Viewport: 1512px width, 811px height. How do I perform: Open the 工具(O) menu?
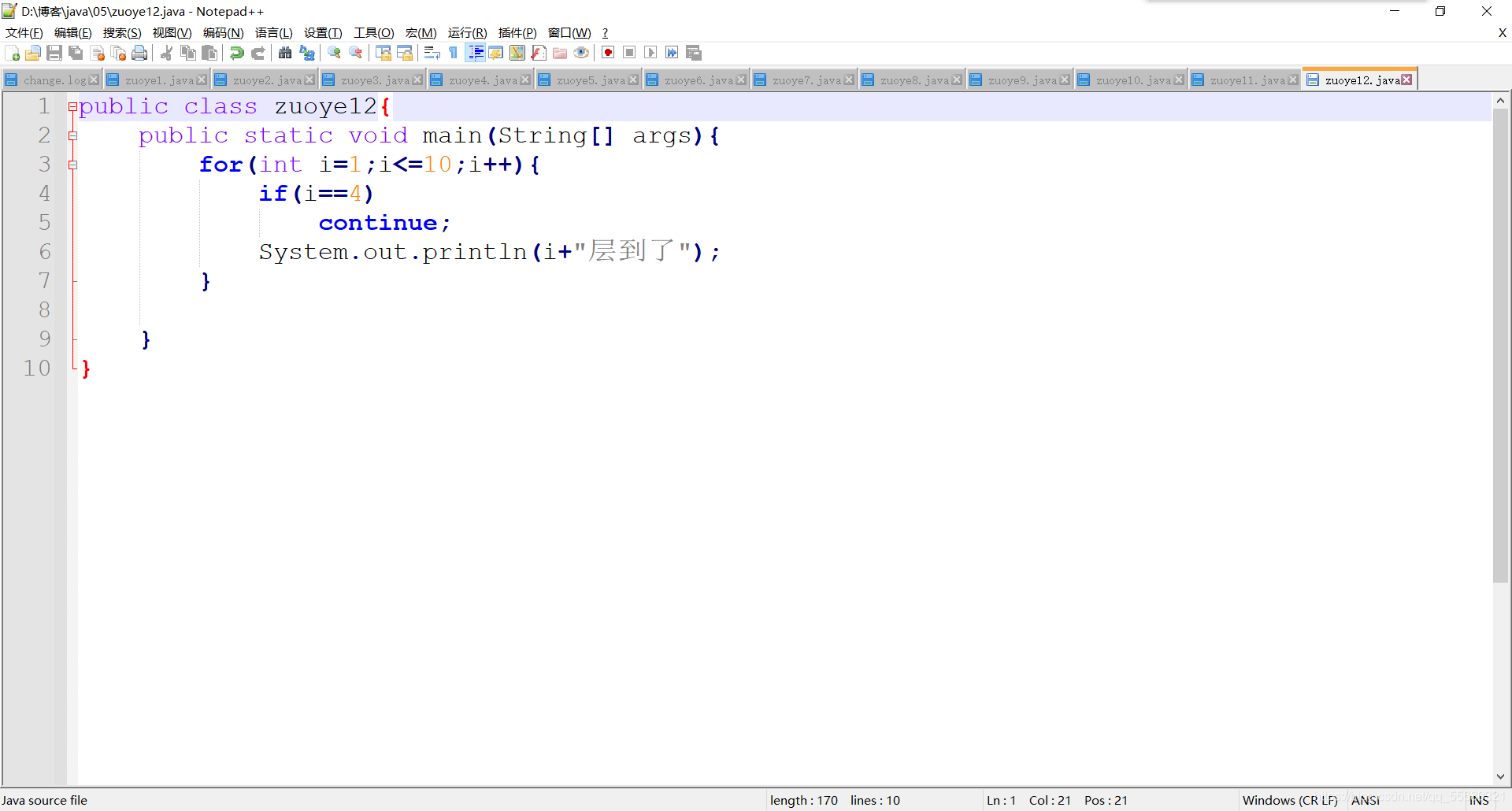[374, 32]
